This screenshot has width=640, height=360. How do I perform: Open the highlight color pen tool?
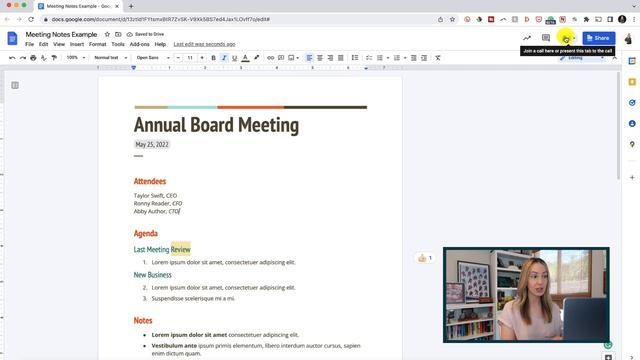pyautogui.click(x=256, y=58)
